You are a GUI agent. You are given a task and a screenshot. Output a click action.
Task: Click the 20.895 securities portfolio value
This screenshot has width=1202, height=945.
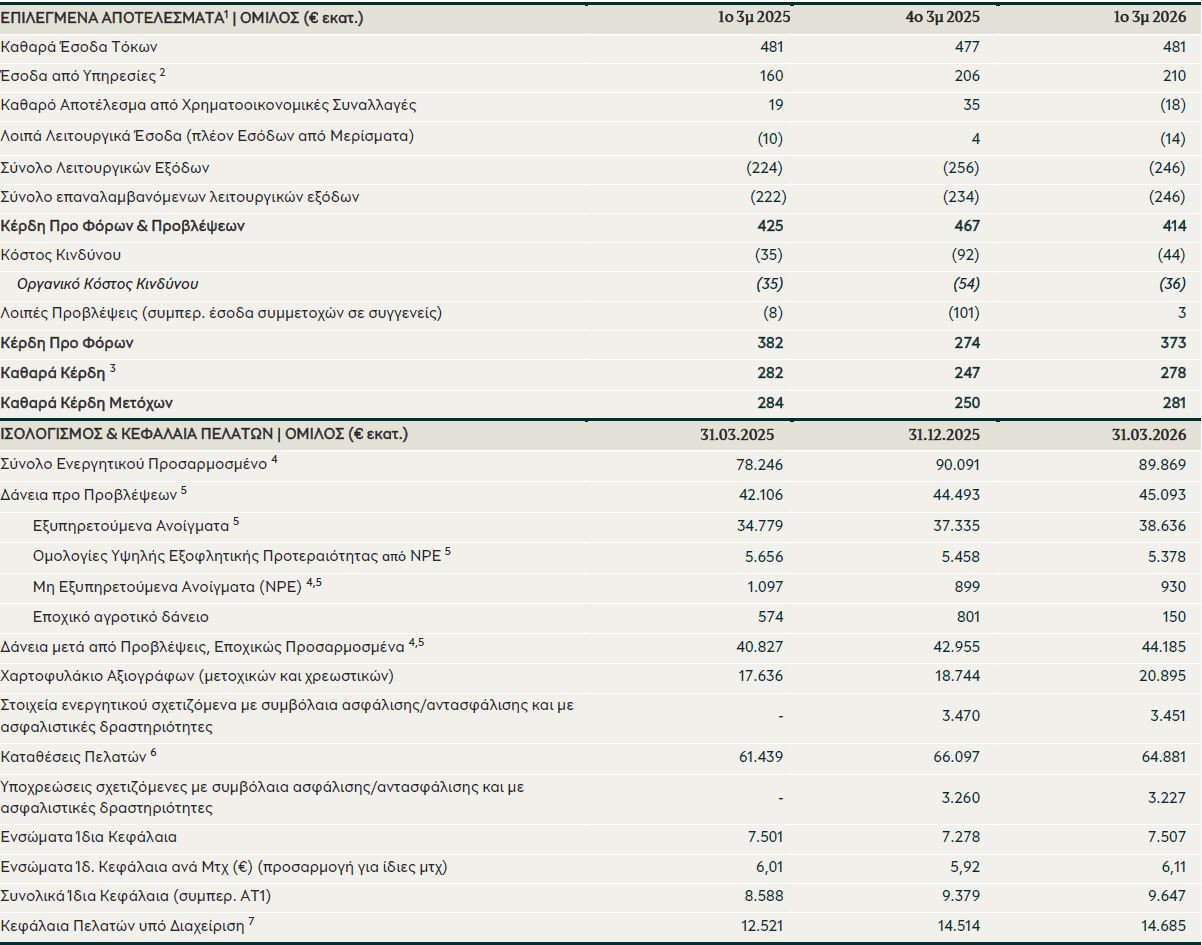click(1162, 676)
